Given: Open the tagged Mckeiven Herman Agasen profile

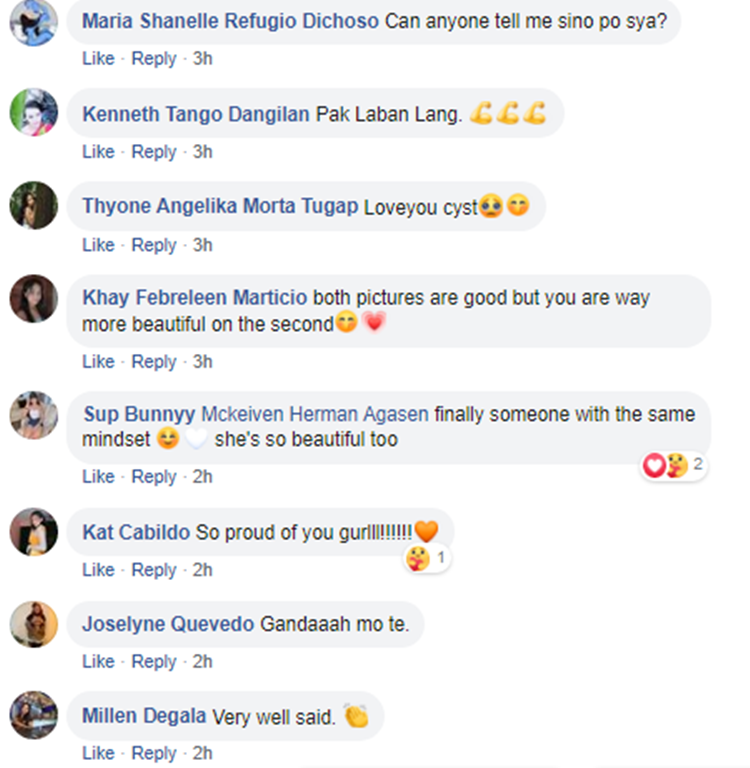Looking at the screenshot, I should tap(315, 414).
